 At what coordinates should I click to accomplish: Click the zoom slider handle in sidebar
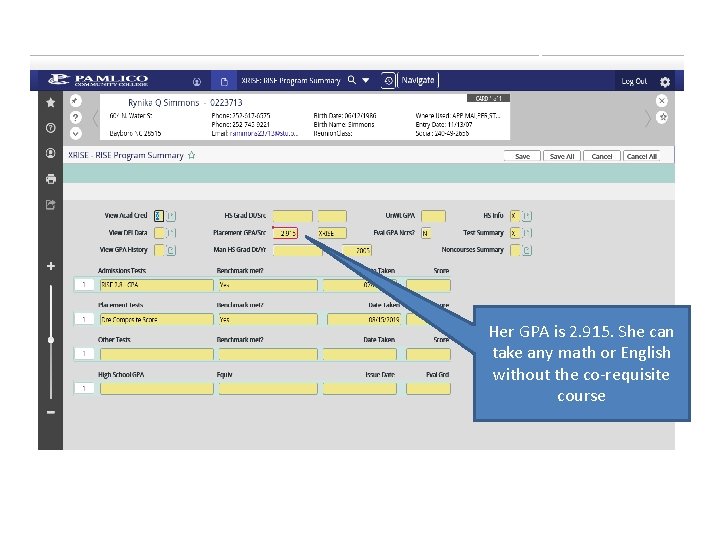(x=51, y=340)
